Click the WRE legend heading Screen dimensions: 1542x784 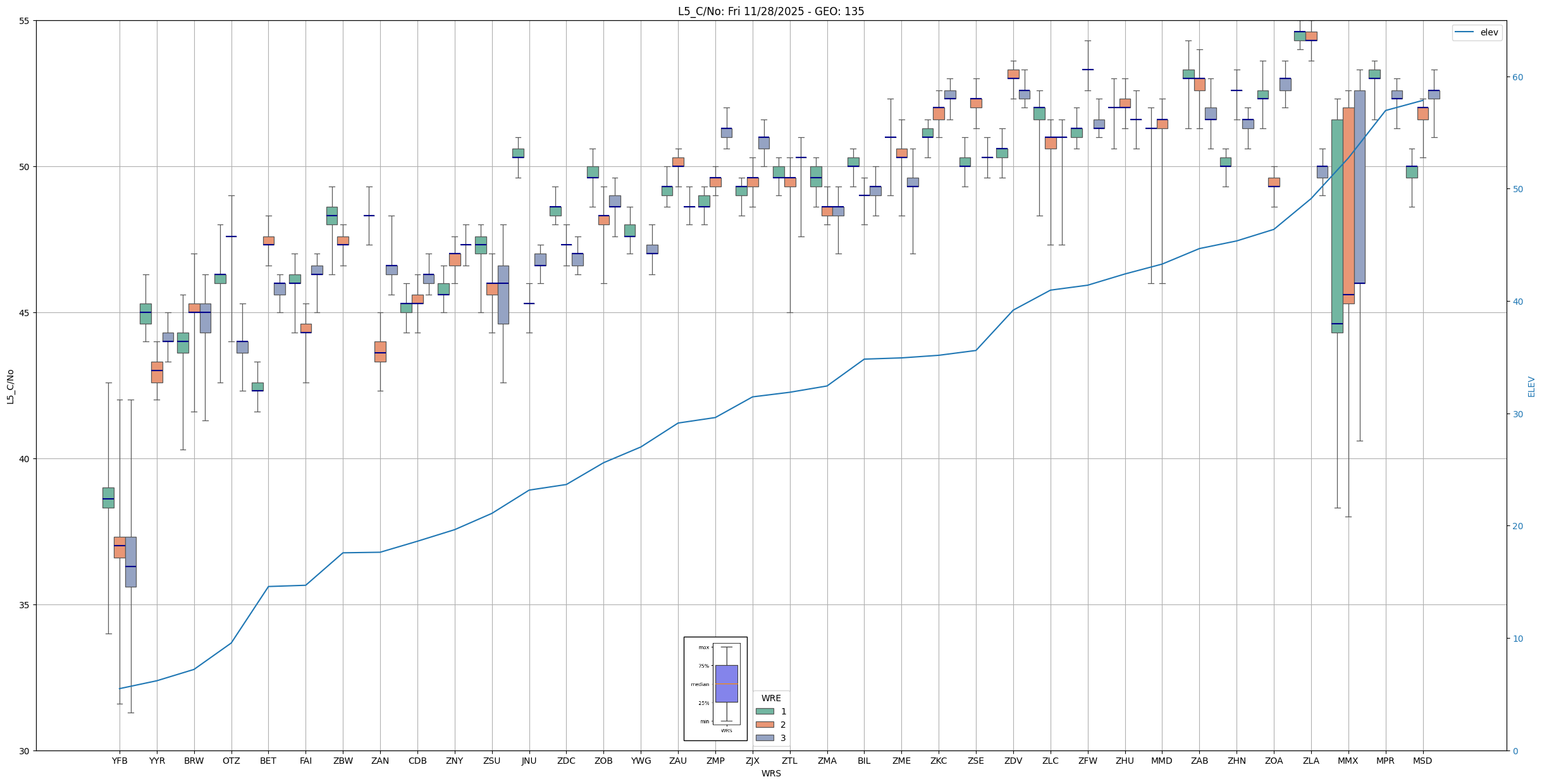(771, 698)
